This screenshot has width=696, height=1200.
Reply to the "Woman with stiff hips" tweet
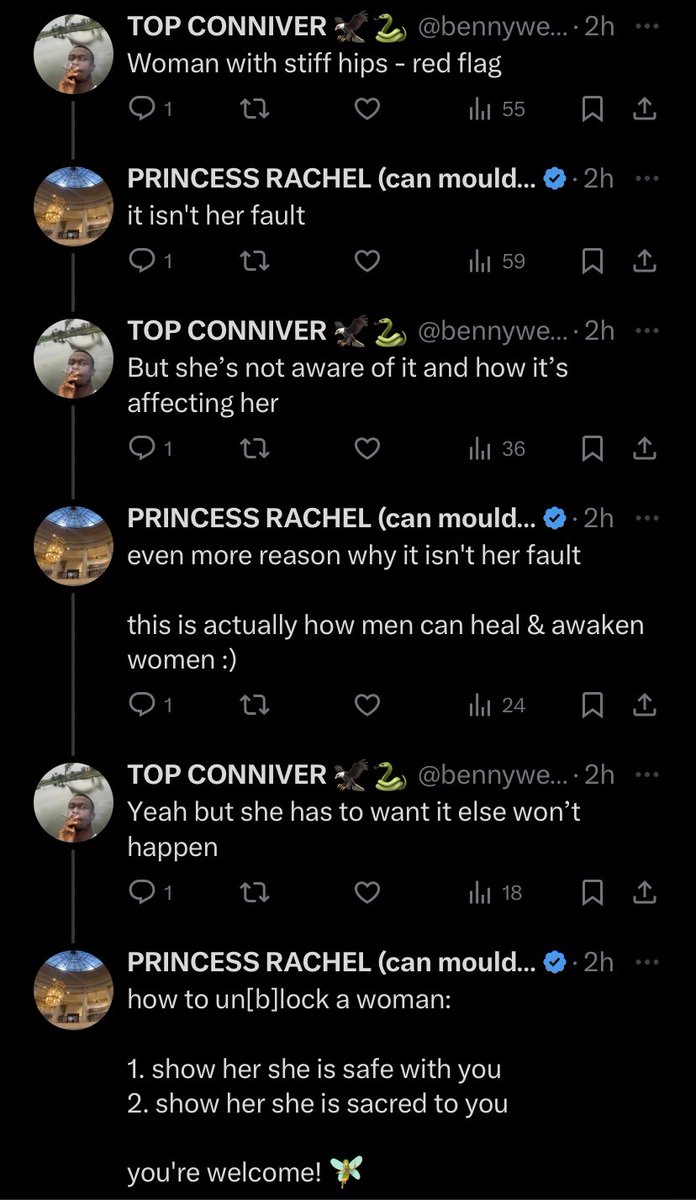(x=145, y=109)
